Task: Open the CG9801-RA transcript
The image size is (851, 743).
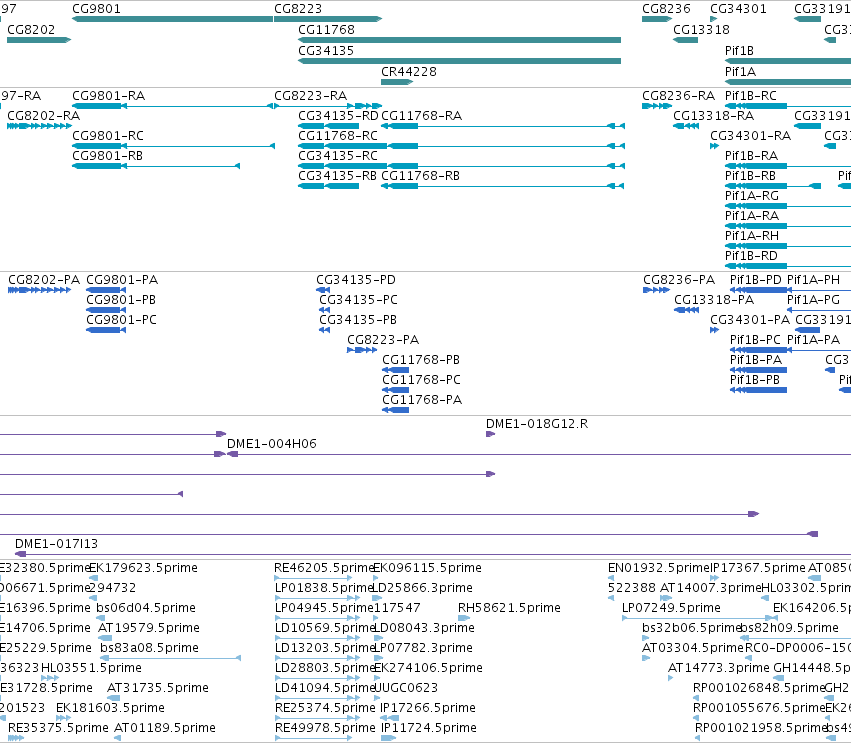Action: click(173, 106)
